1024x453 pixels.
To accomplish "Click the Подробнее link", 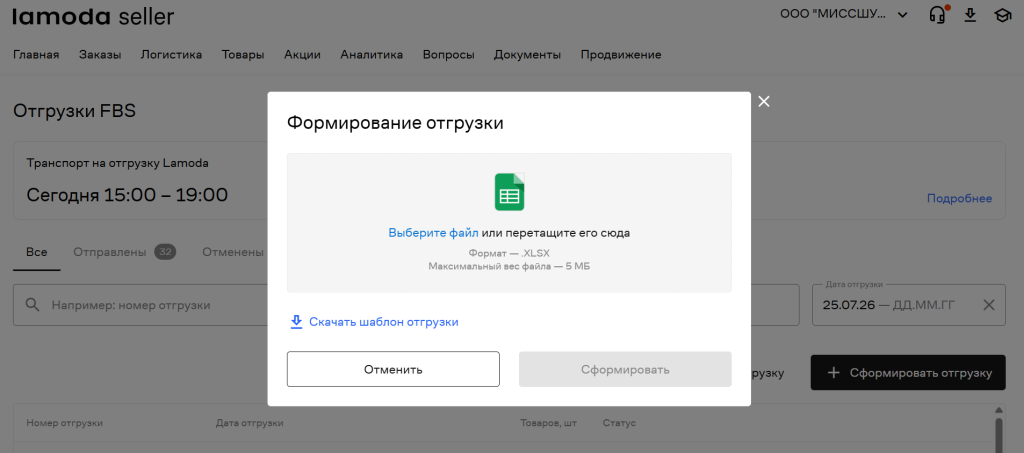I will click(959, 198).
